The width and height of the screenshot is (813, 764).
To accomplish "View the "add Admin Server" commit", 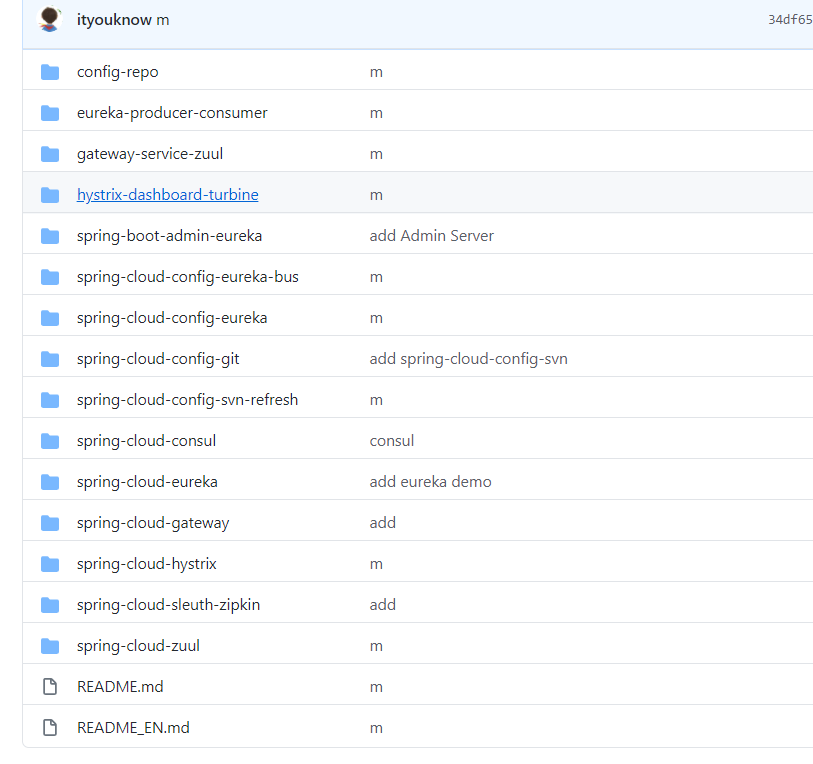I will (431, 236).
